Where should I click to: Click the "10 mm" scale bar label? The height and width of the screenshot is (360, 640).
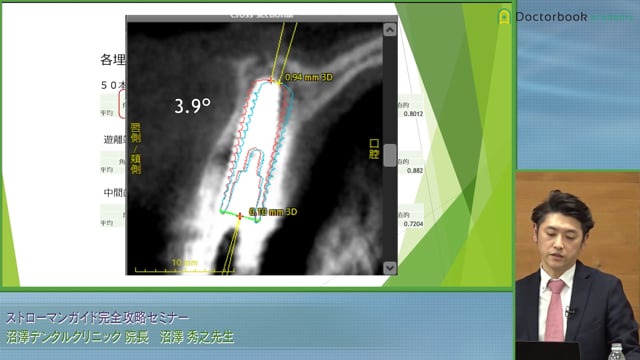coord(184,262)
